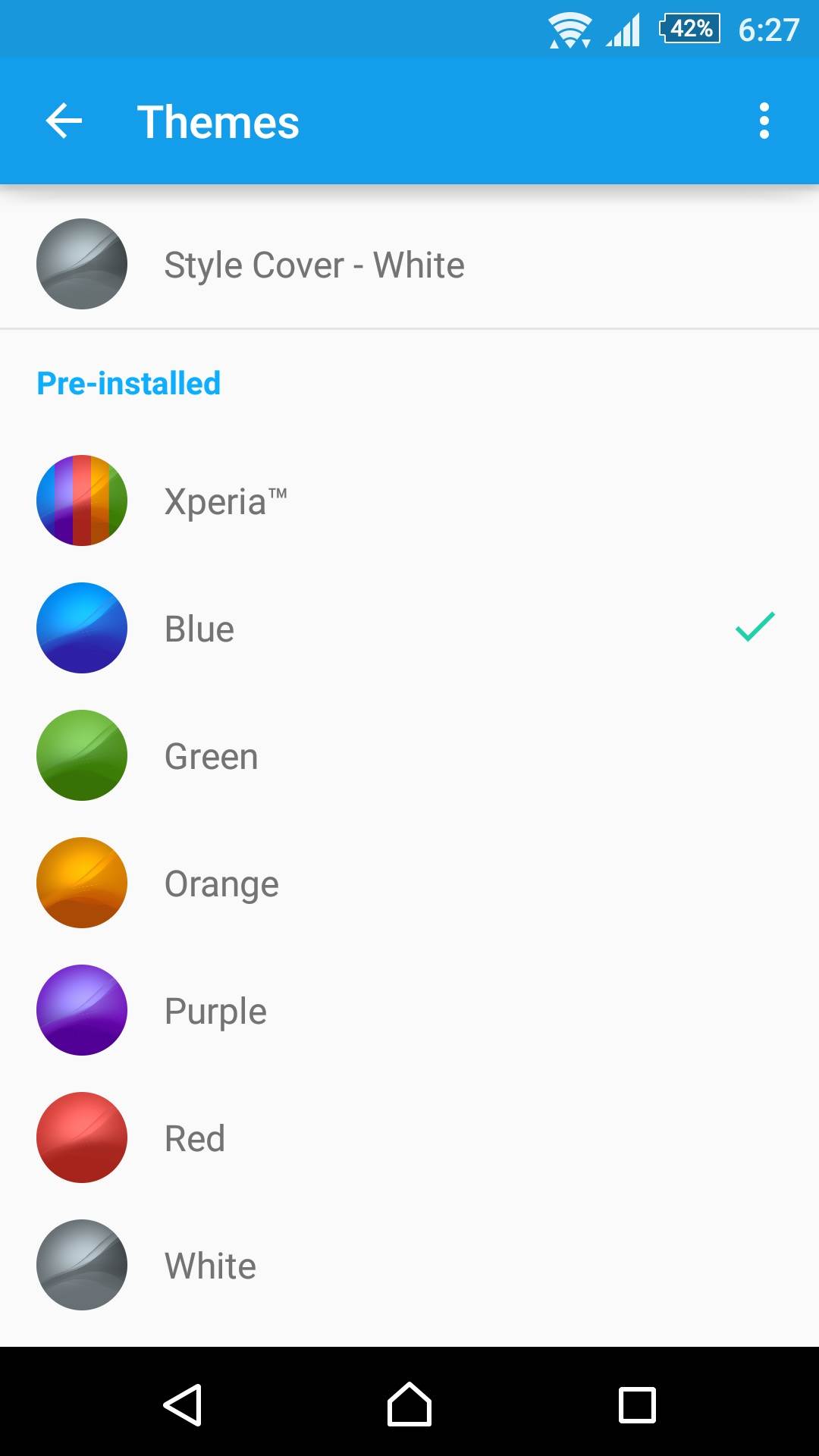The image size is (819, 1456).
Task: Open the three-dot overflow menu
Action: pyautogui.click(x=764, y=121)
